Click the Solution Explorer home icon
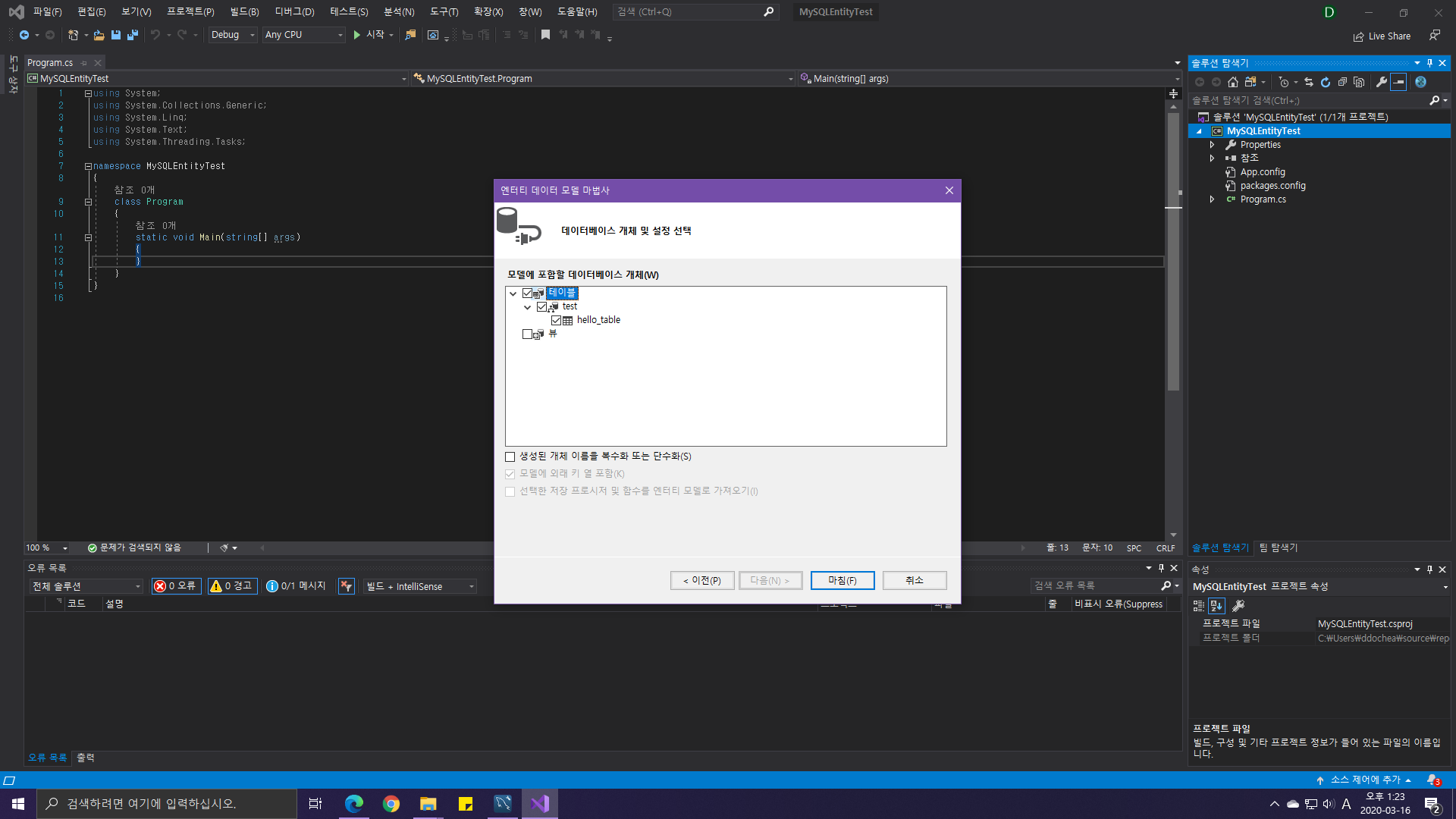Screen dimensions: 1456x819 coord(1233,82)
